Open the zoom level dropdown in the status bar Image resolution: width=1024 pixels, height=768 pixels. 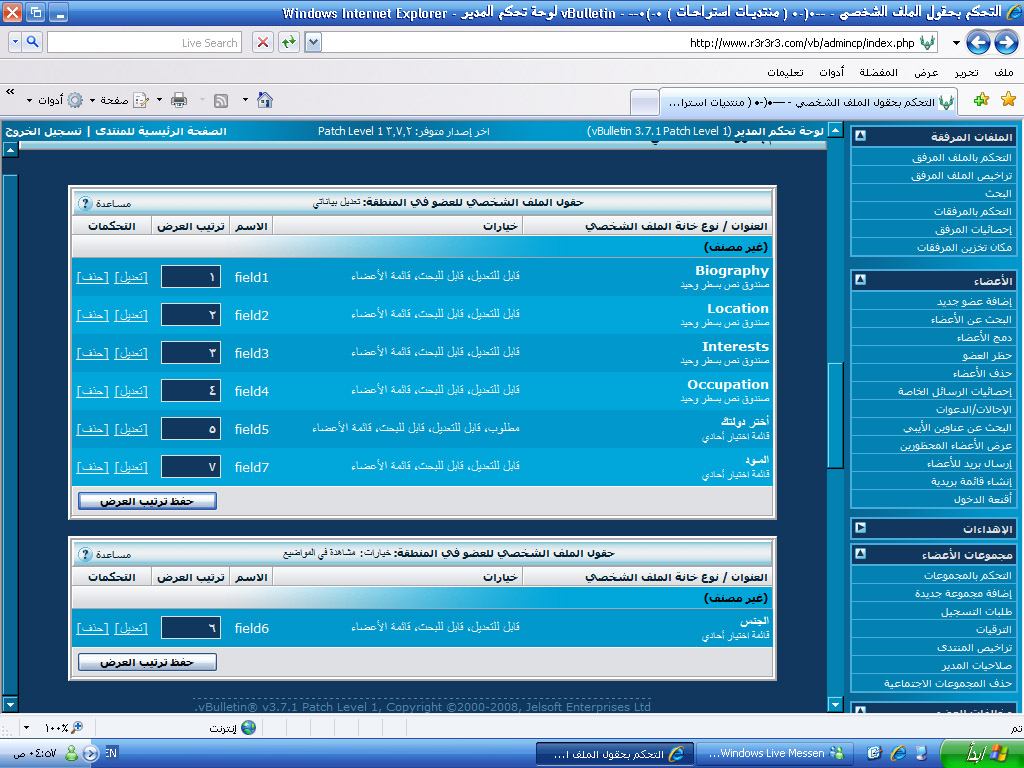26,727
